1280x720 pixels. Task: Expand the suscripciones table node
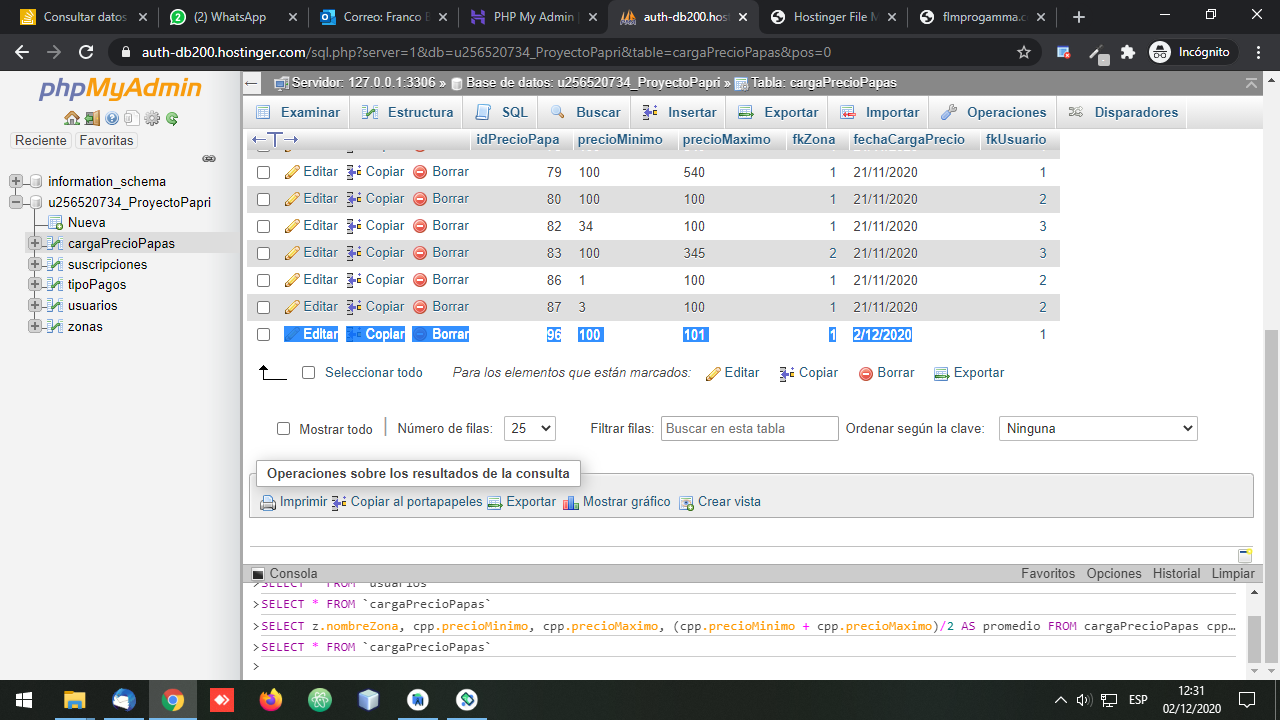click(35, 264)
